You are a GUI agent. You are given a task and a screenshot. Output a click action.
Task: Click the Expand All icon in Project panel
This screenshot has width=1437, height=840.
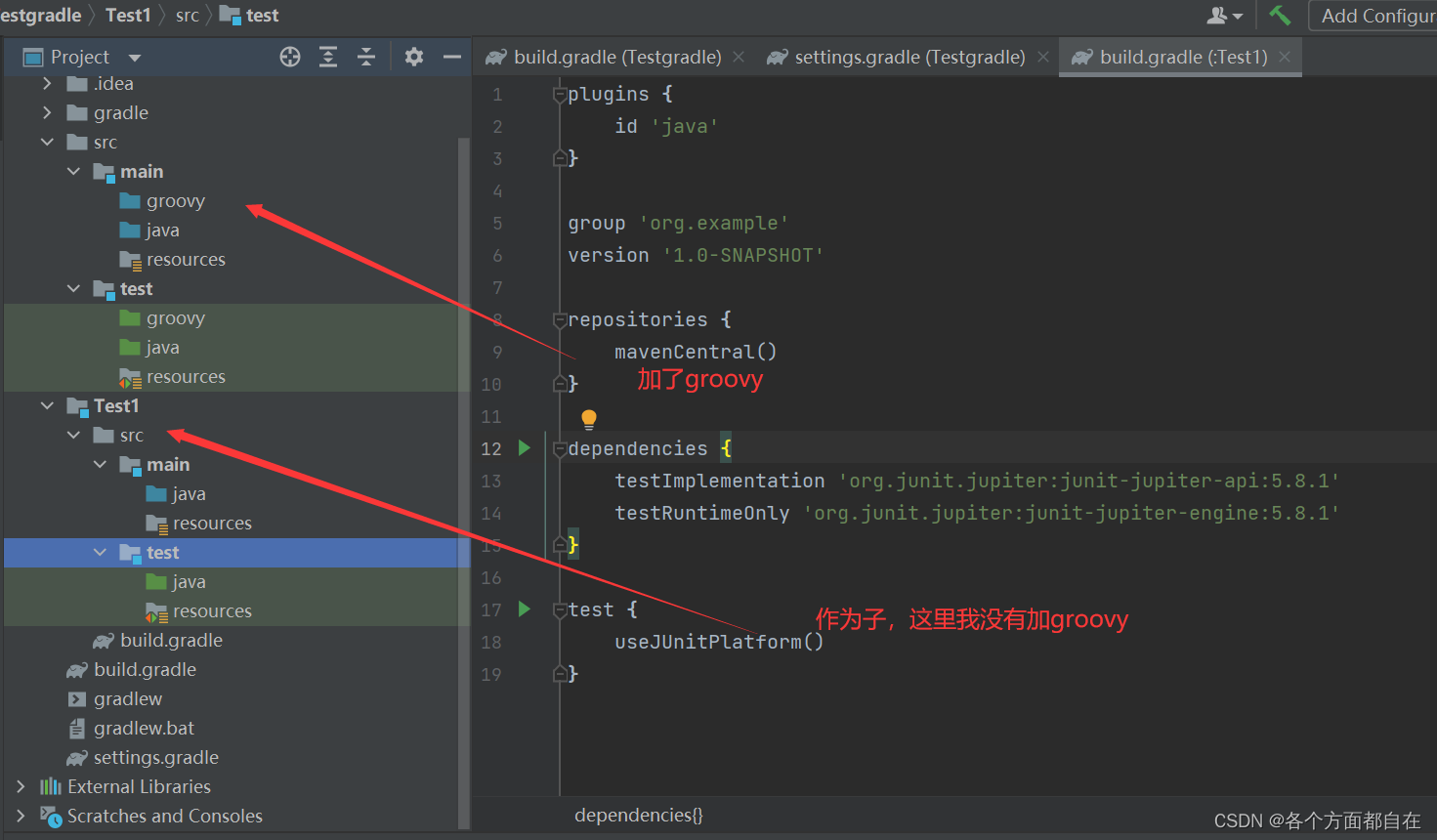(328, 57)
